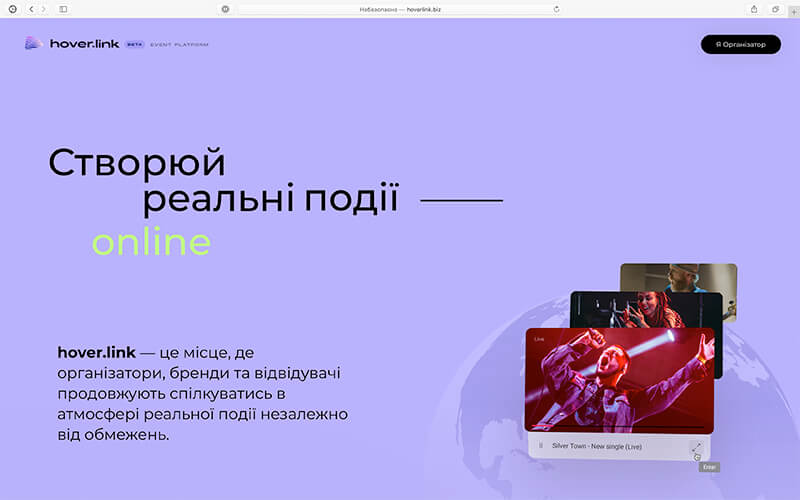Screen dimensions: 800x500
Task: Click the "Silver Town - New single (Live)" title
Action: point(597,446)
